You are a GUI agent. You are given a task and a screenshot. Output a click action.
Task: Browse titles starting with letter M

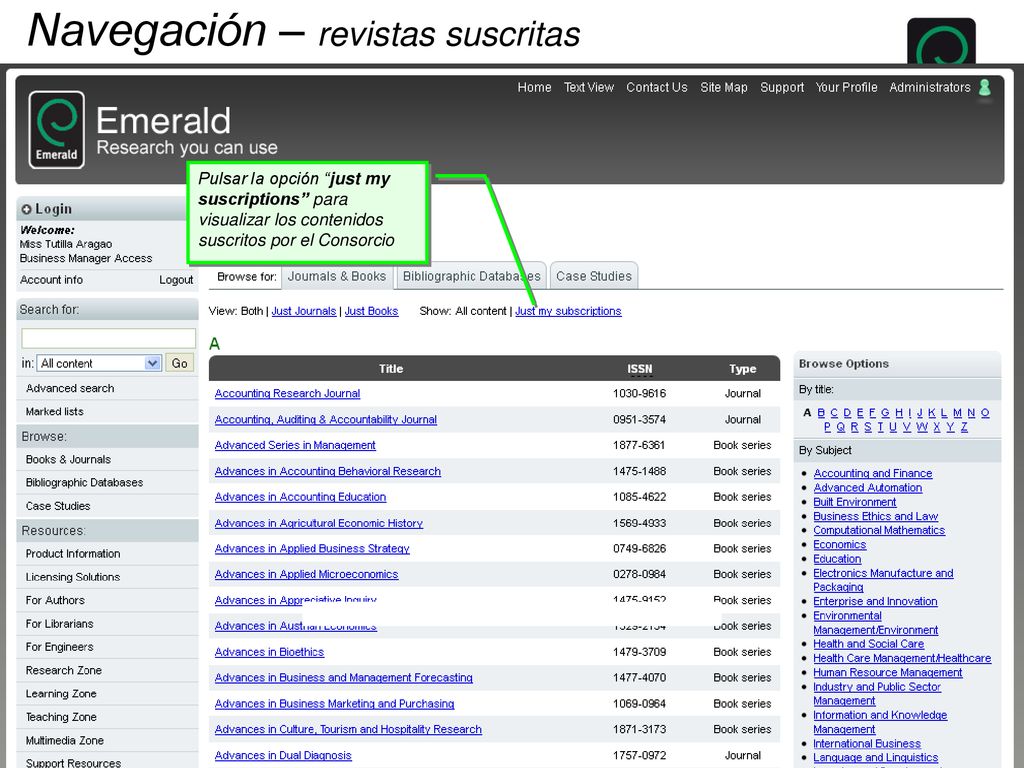[x=957, y=413]
